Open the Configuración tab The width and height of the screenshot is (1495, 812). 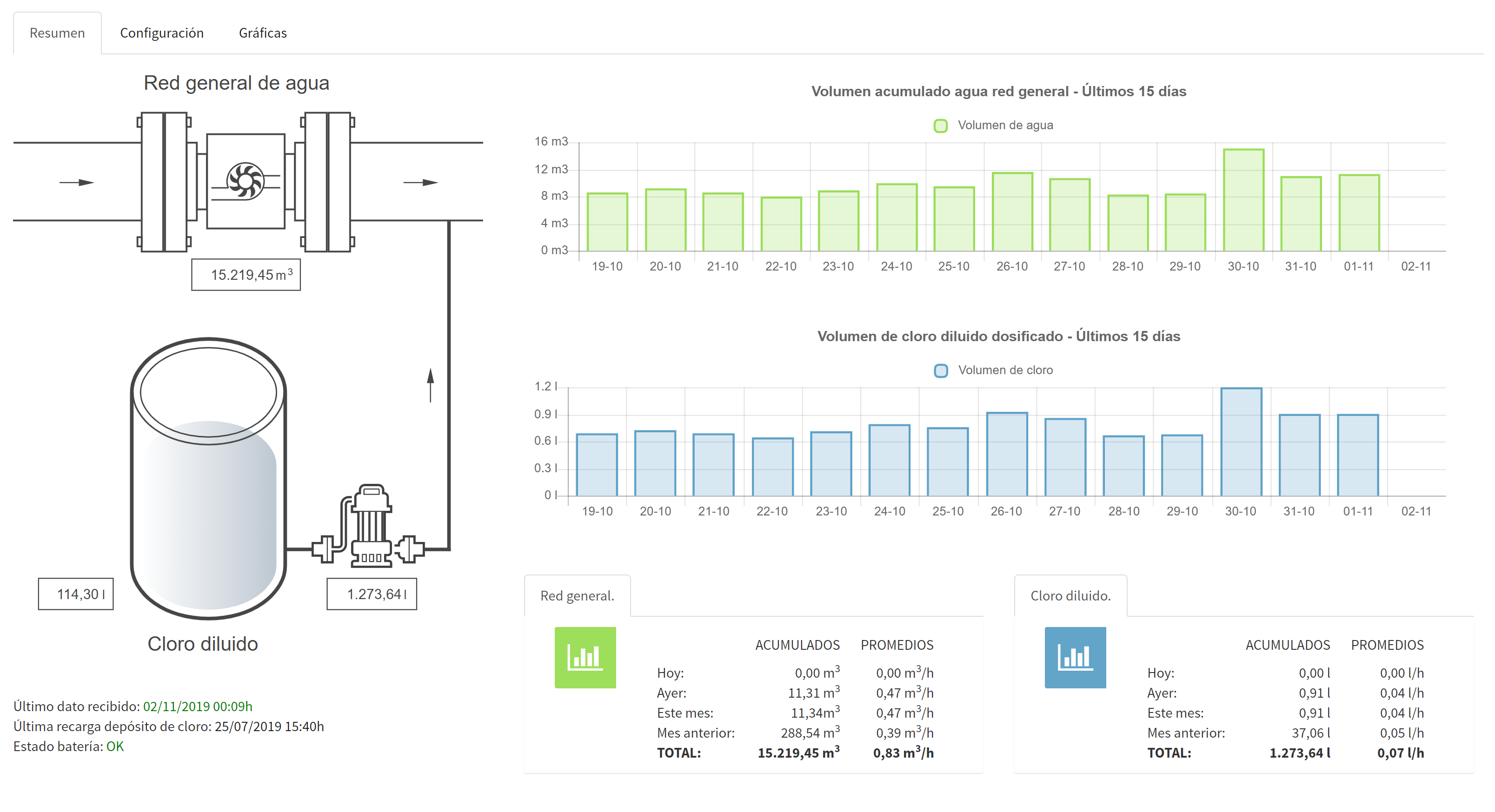point(161,33)
